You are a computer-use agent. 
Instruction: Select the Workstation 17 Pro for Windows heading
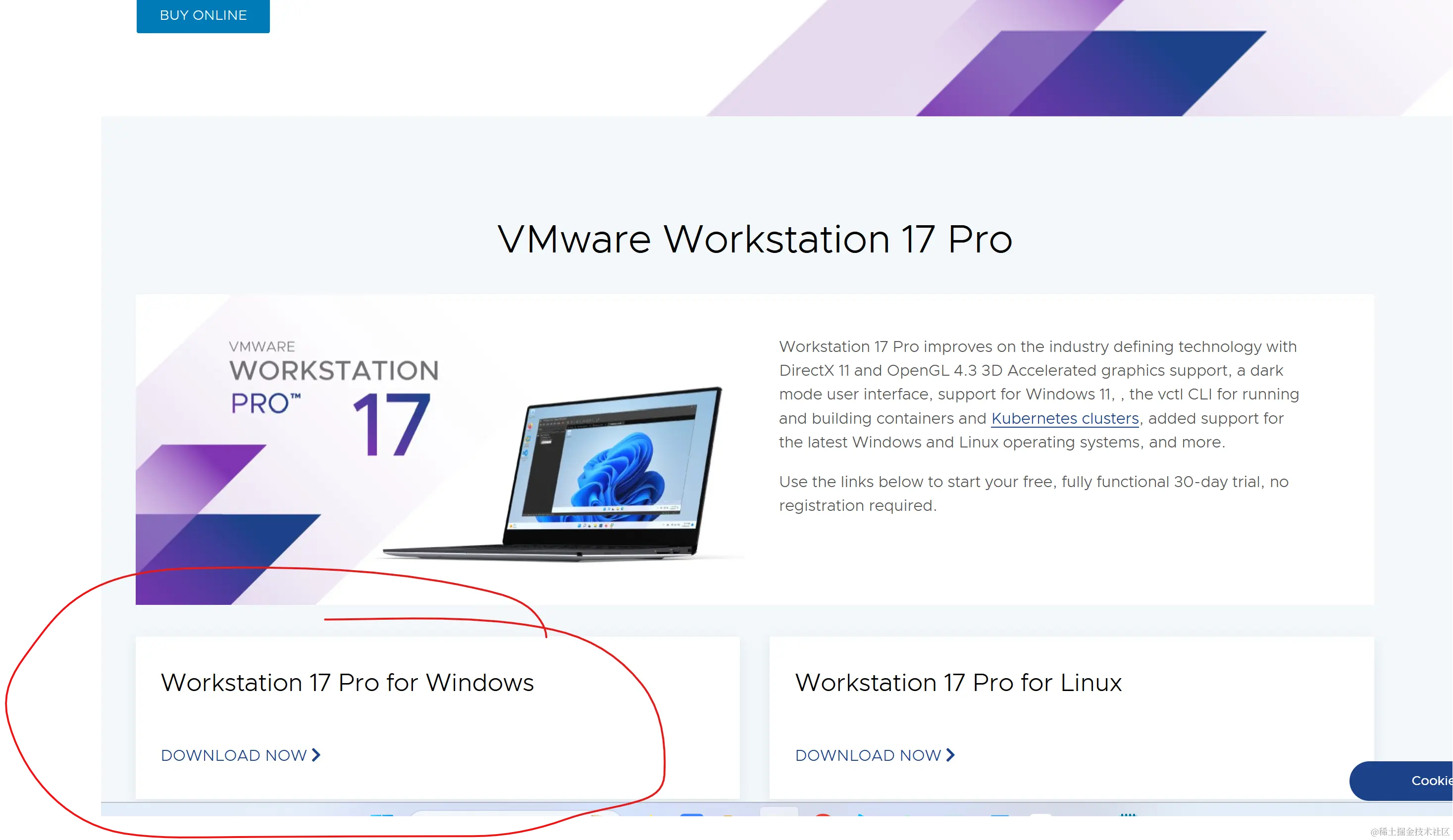pos(347,683)
